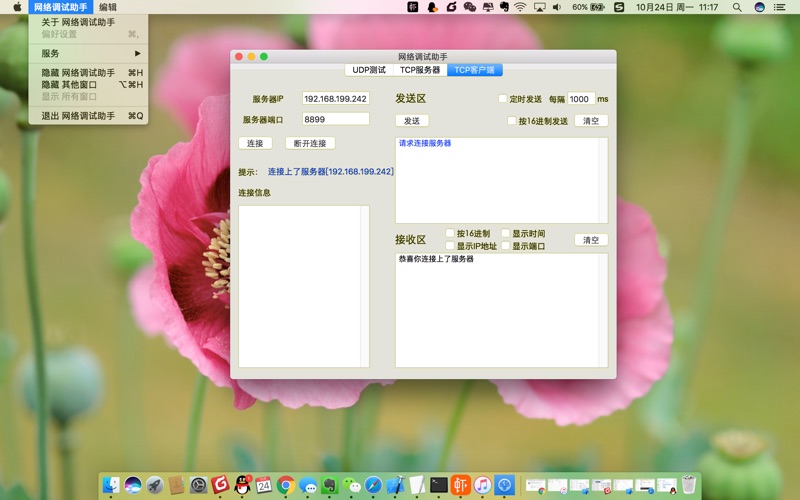The image size is (800, 500).
Task: Enable the 显示IP地址 checkbox
Action: (x=450, y=245)
